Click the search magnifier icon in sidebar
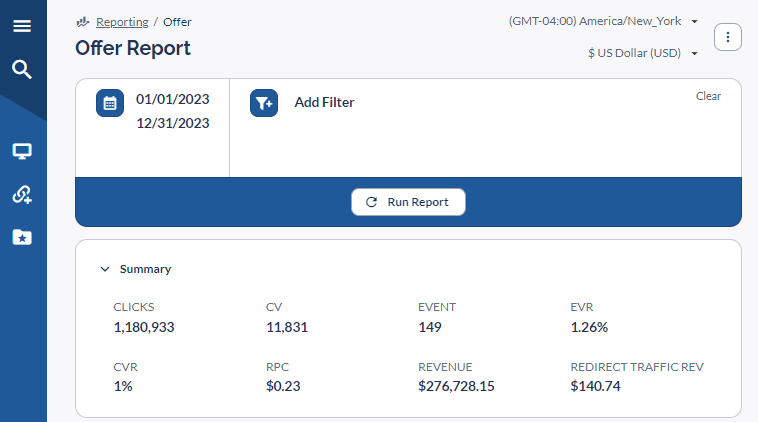Viewport: 758px width, 422px height. click(x=22, y=69)
